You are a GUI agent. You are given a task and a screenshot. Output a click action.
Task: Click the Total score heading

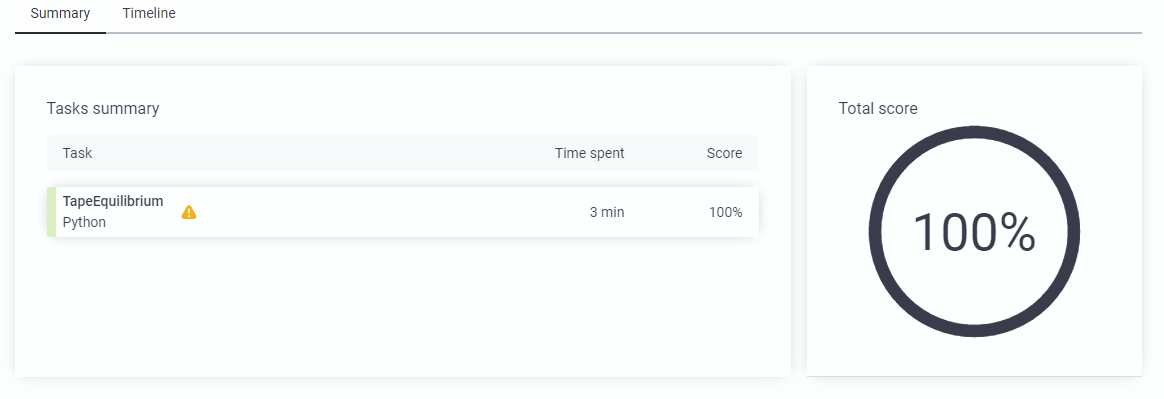pos(878,108)
